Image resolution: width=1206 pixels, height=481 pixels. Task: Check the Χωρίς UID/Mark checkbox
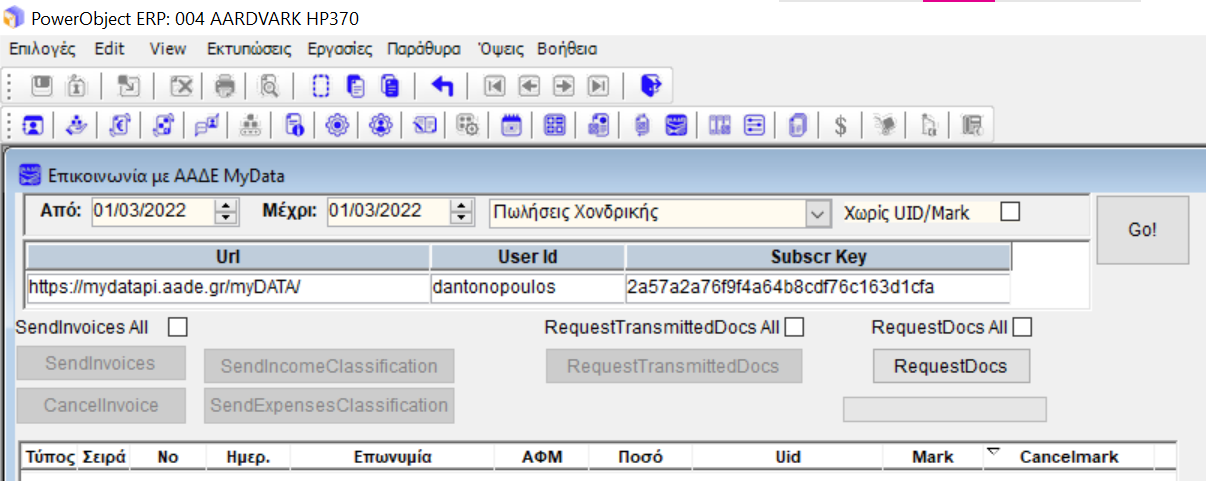coord(1011,212)
